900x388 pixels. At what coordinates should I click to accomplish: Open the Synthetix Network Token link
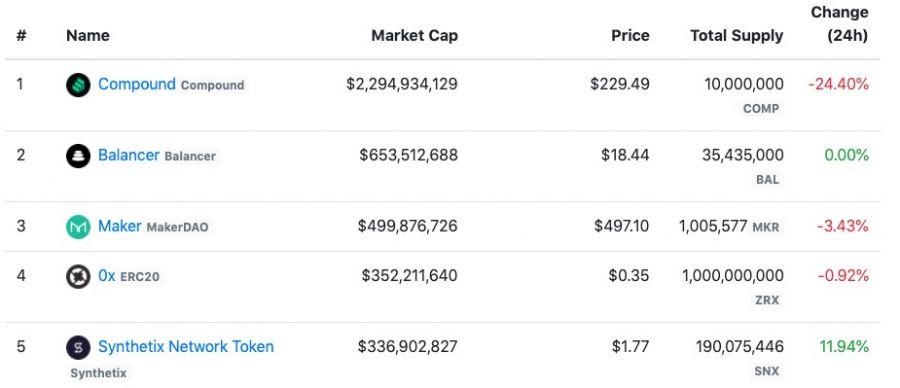coord(186,347)
